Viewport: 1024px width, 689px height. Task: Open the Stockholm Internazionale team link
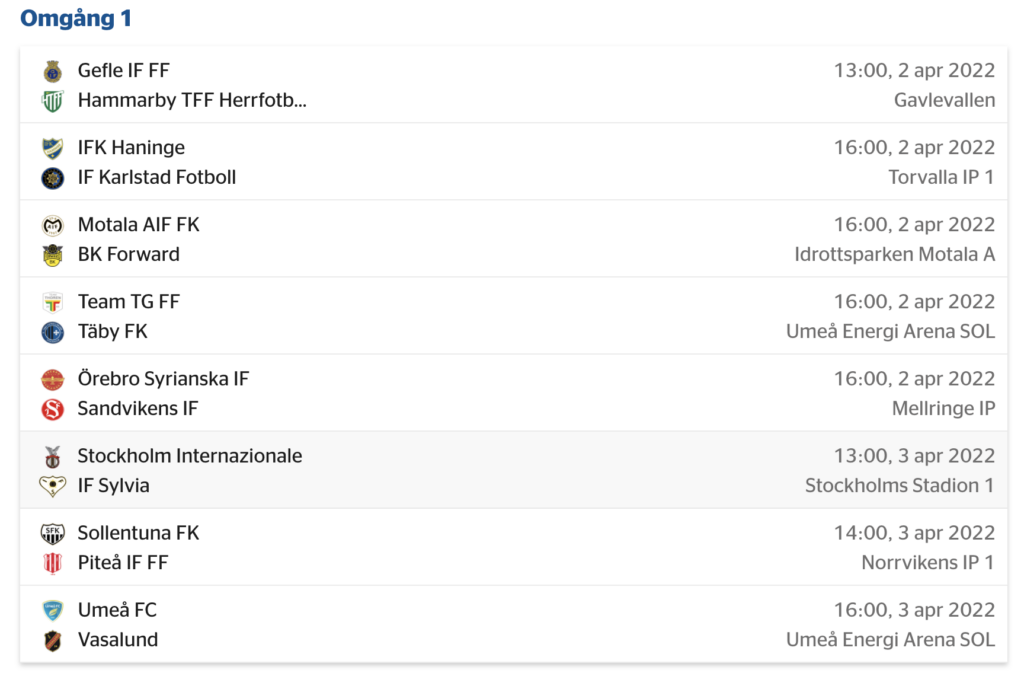pos(190,456)
